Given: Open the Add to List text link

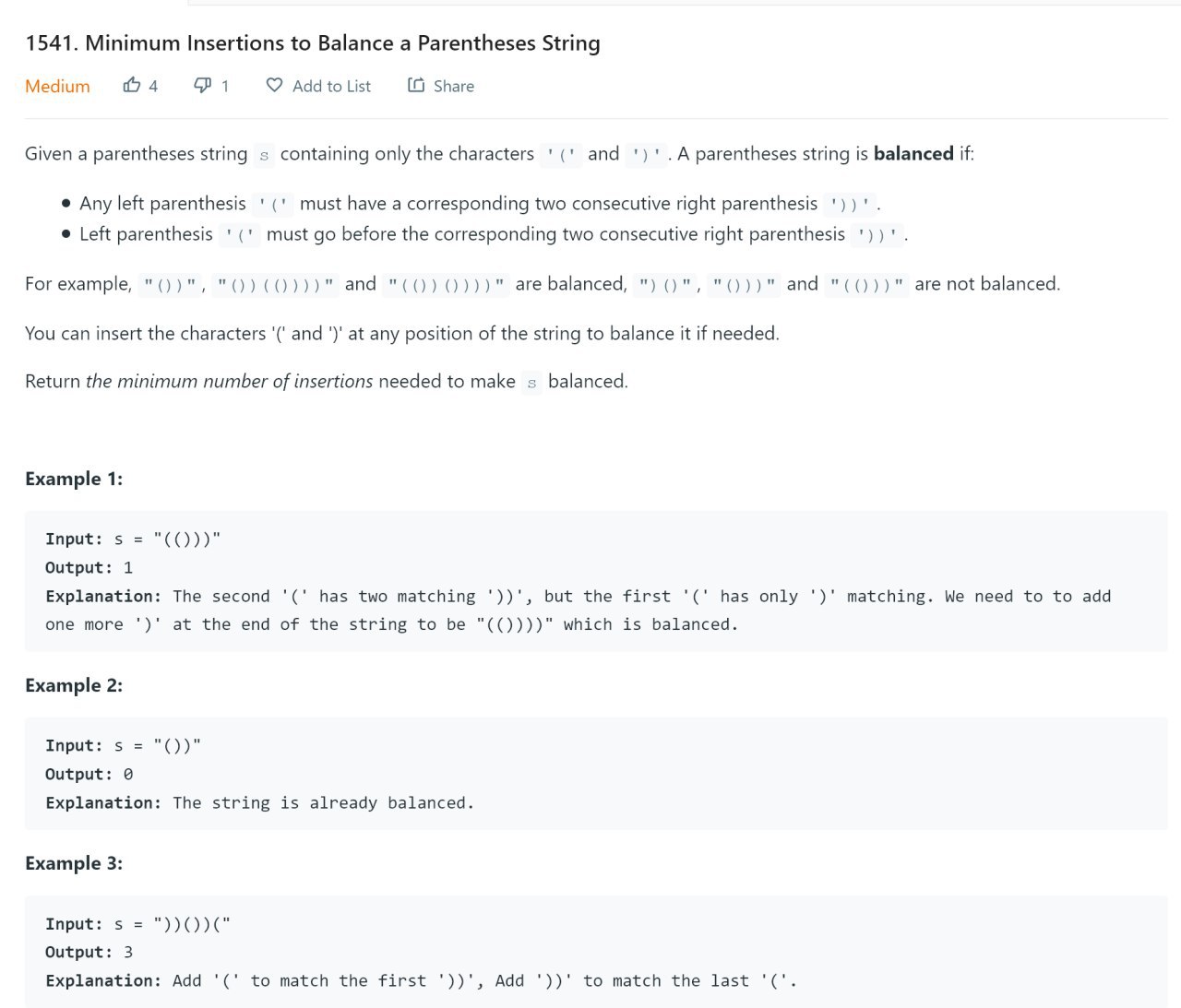Looking at the screenshot, I should pyautogui.click(x=331, y=86).
